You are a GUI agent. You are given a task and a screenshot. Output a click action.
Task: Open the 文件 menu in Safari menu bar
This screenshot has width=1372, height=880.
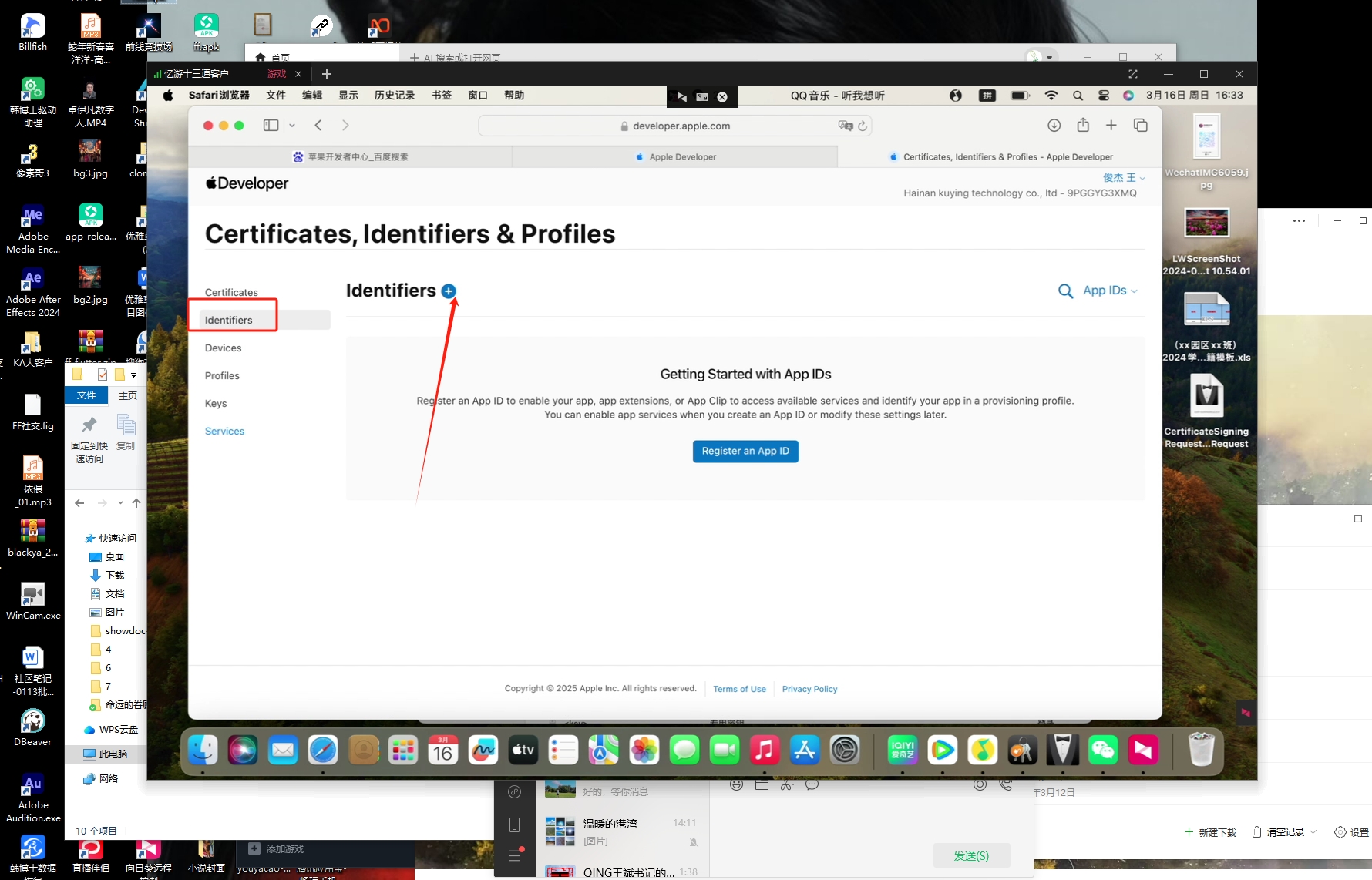(x=276, y=96)
